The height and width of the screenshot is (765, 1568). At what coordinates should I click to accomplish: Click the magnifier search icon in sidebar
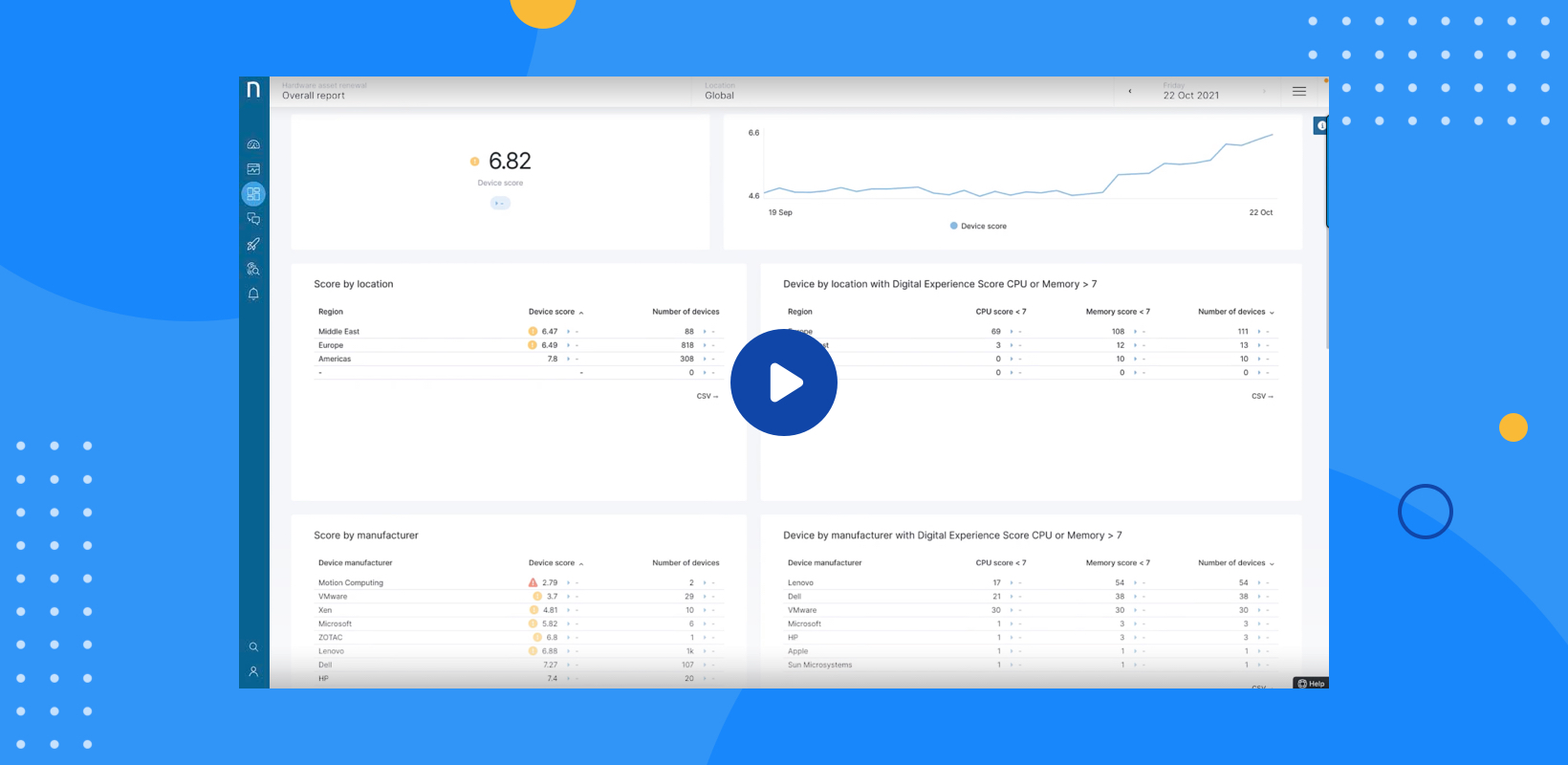[253, 647]
